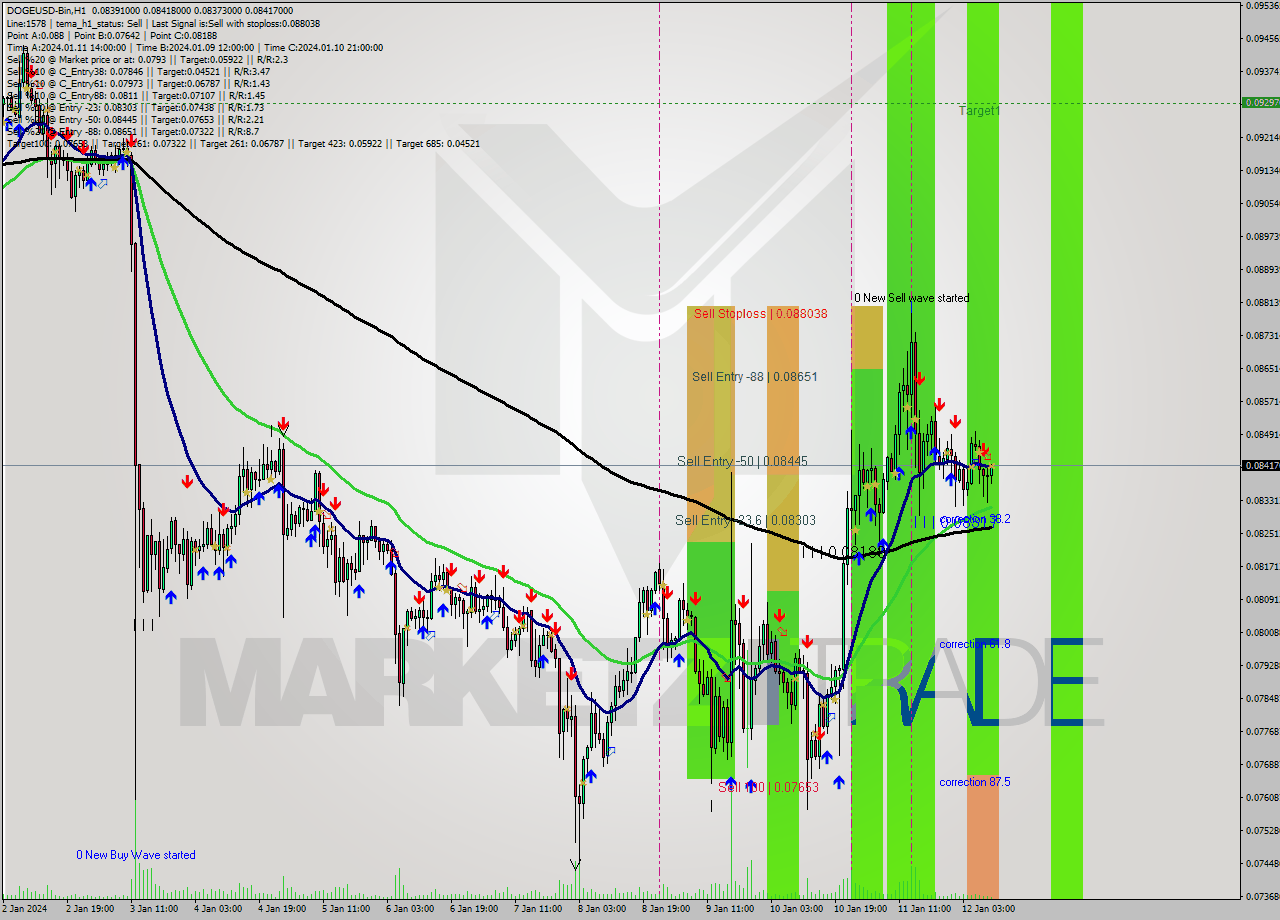Click 'Target 685: 0.04521' in header
This screenshot has height=920, width=1280.
click(438, 143)
